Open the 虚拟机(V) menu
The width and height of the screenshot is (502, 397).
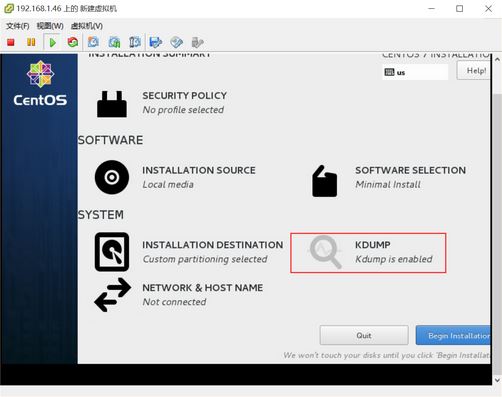pyautogui.click(x=87, y=26)
